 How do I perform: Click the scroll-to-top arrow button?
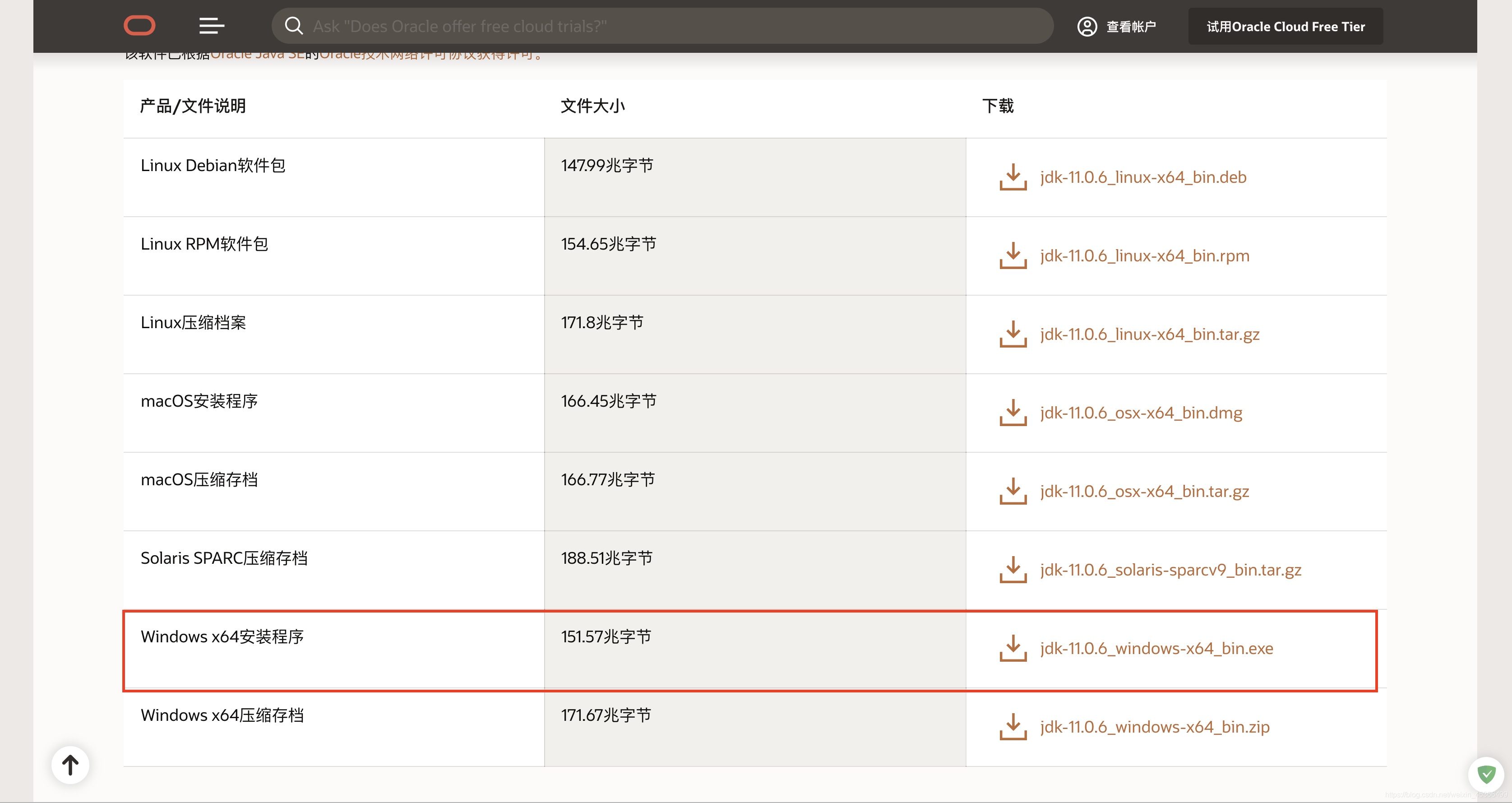pyautogui.click(x=70, y=765)
